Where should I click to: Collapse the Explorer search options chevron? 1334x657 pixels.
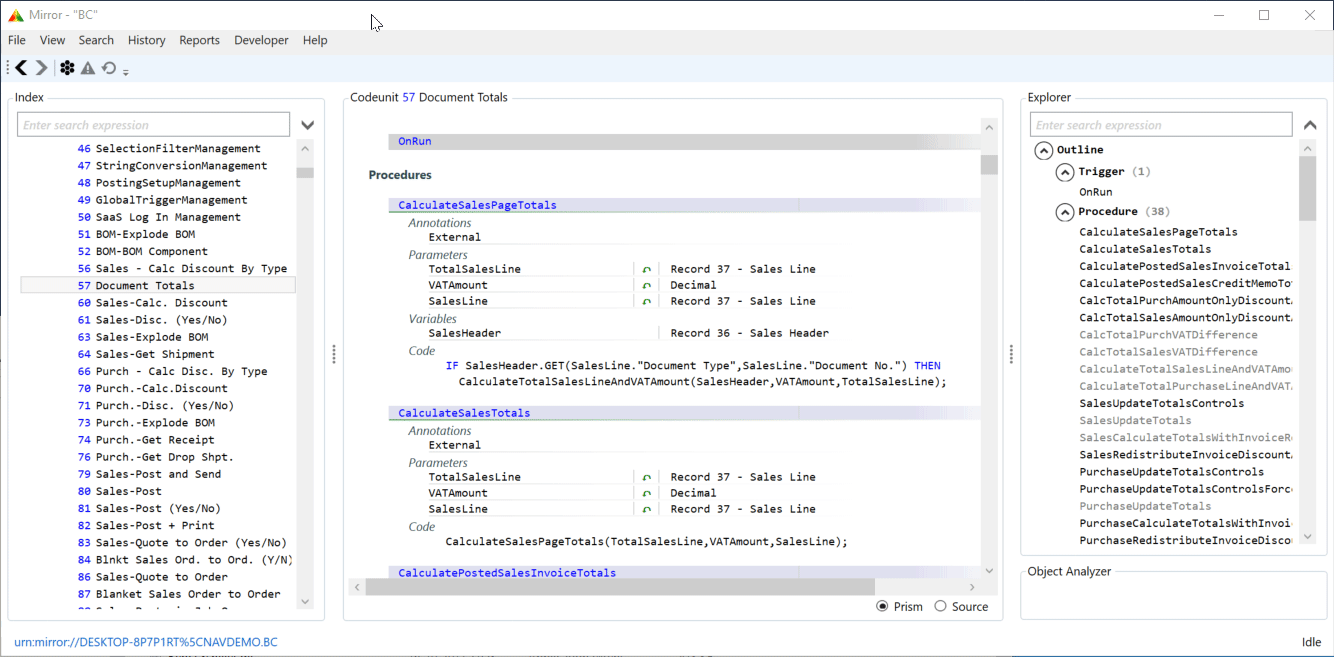pyautogui.click(x=1310, y=125)
